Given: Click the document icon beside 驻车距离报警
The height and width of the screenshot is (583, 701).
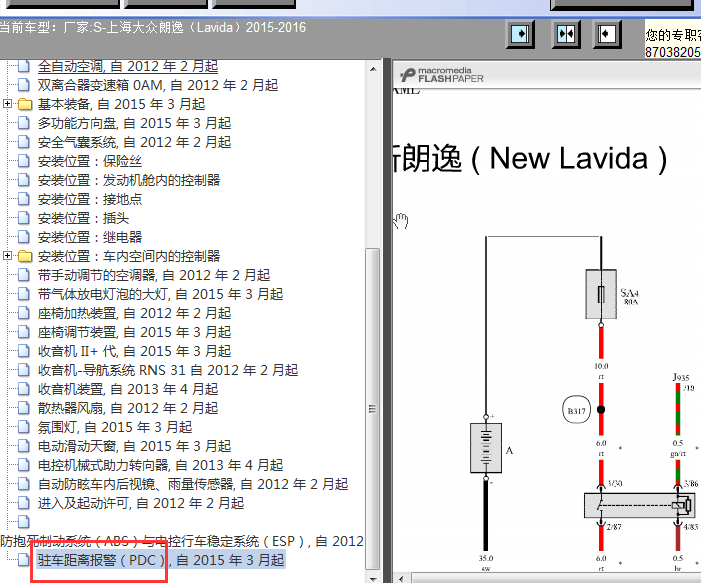Looking at the screenshot, I should pyautogui.click(x=24, y=560).
